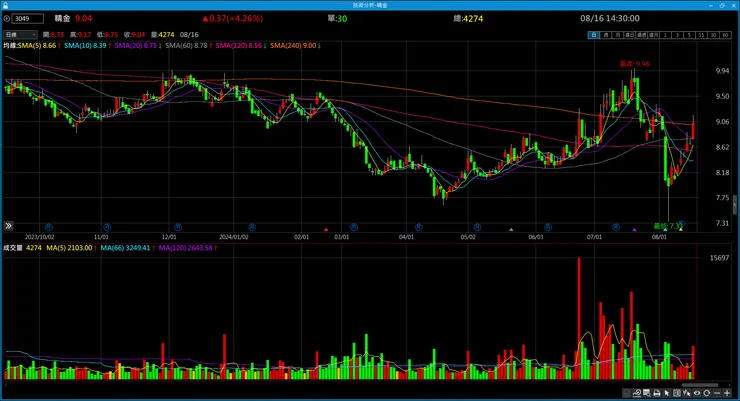Click the greyed document icon in bottom toolbar
Screen dimensions: 740x401
pyautogui.click(x=626, y=393)
